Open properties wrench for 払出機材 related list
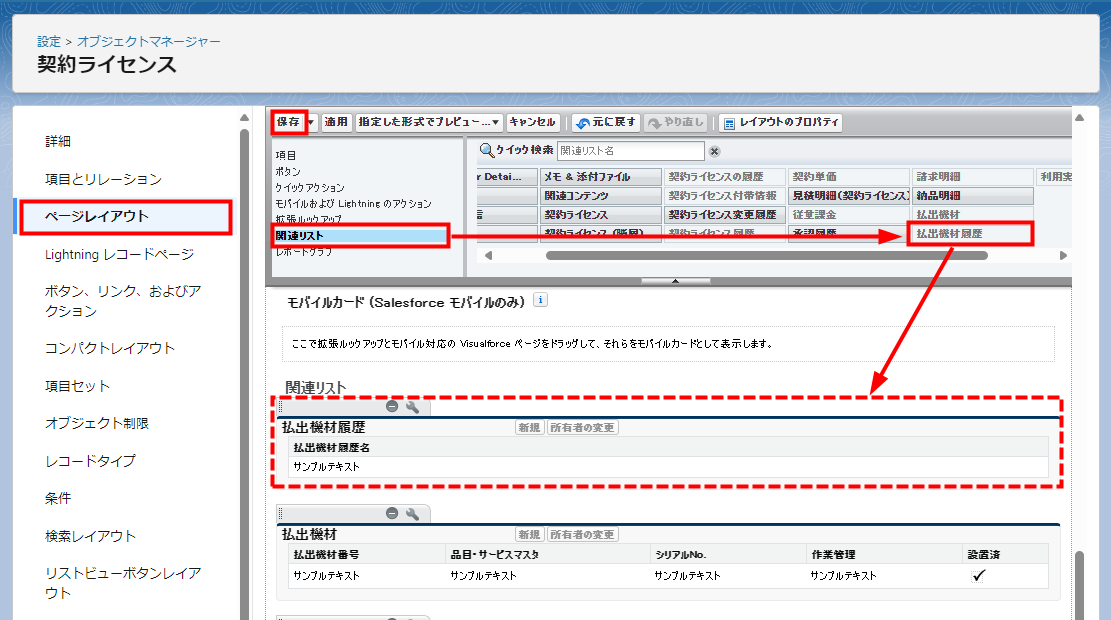The height and width of the screenshot is (620, 1111). click(x=411, y=514)
